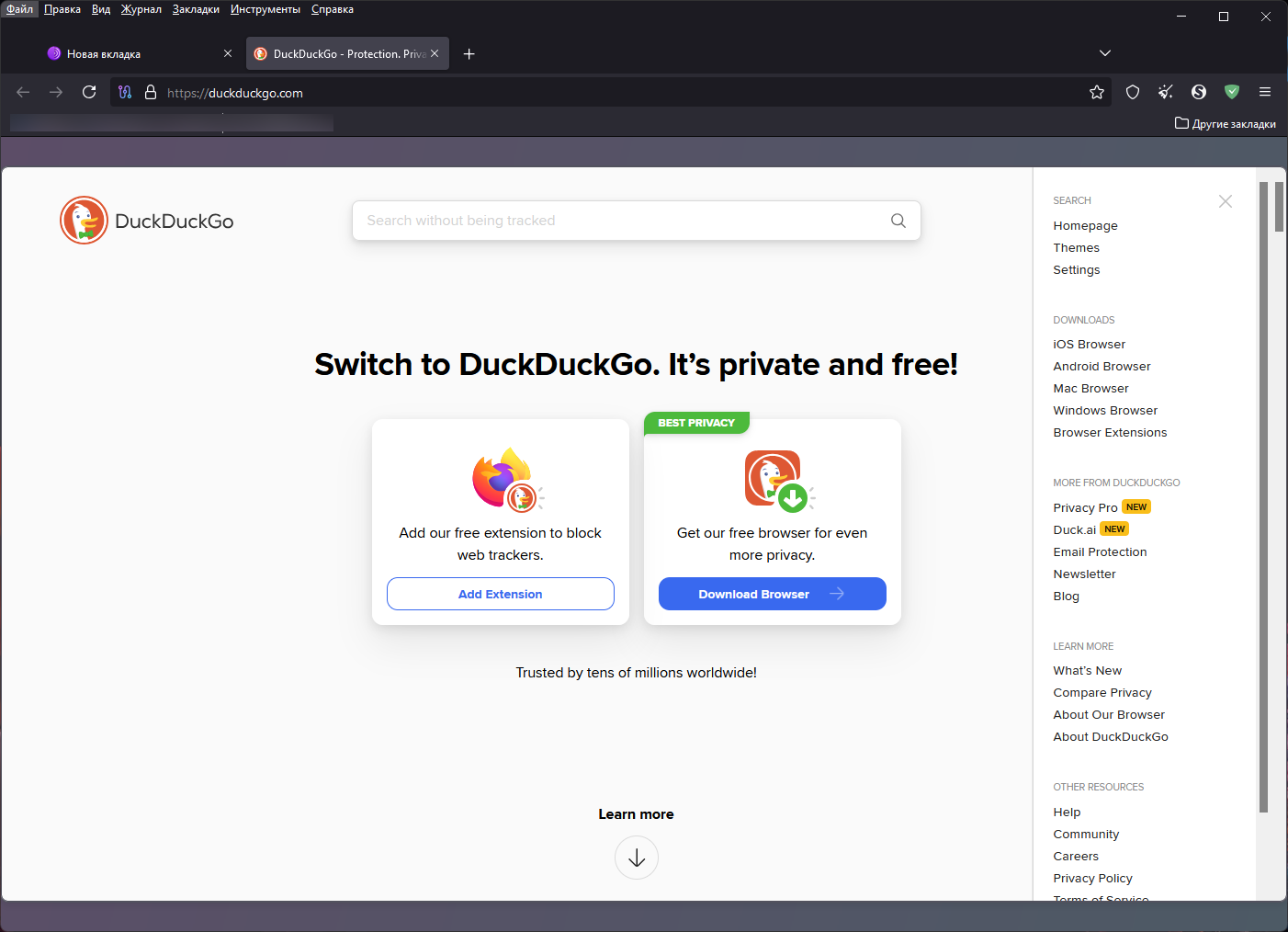Viewport: 1288px width, 932px height.
Task: Click the page vertical scrollbar thumb
Action: pos(1279,207)
